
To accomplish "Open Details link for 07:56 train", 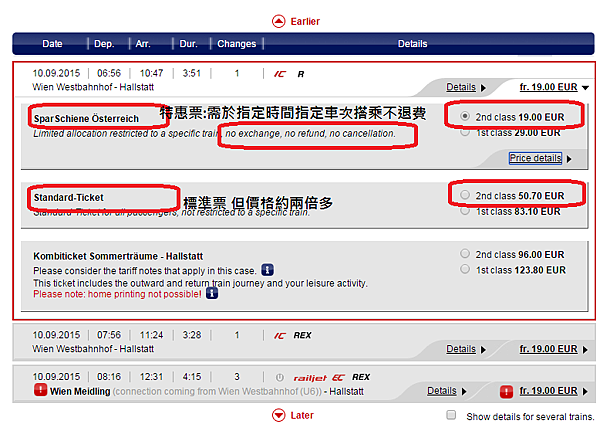I will coord(461,349).
